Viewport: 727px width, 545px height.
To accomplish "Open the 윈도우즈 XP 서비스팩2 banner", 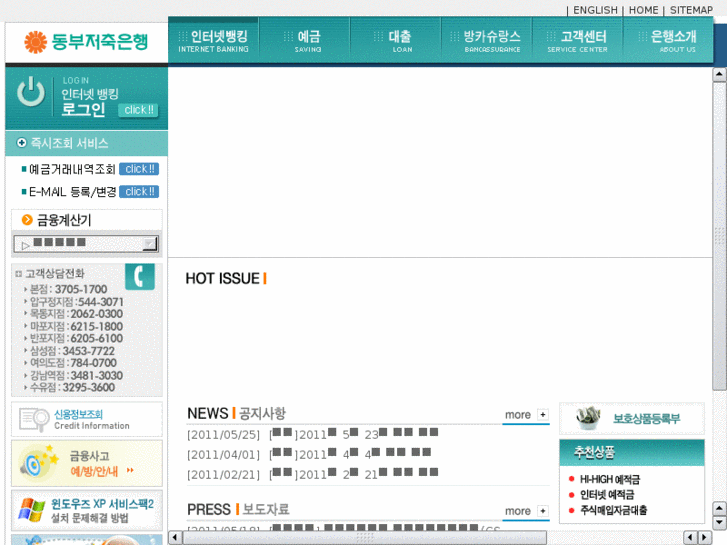I will [x=87, y=510].
